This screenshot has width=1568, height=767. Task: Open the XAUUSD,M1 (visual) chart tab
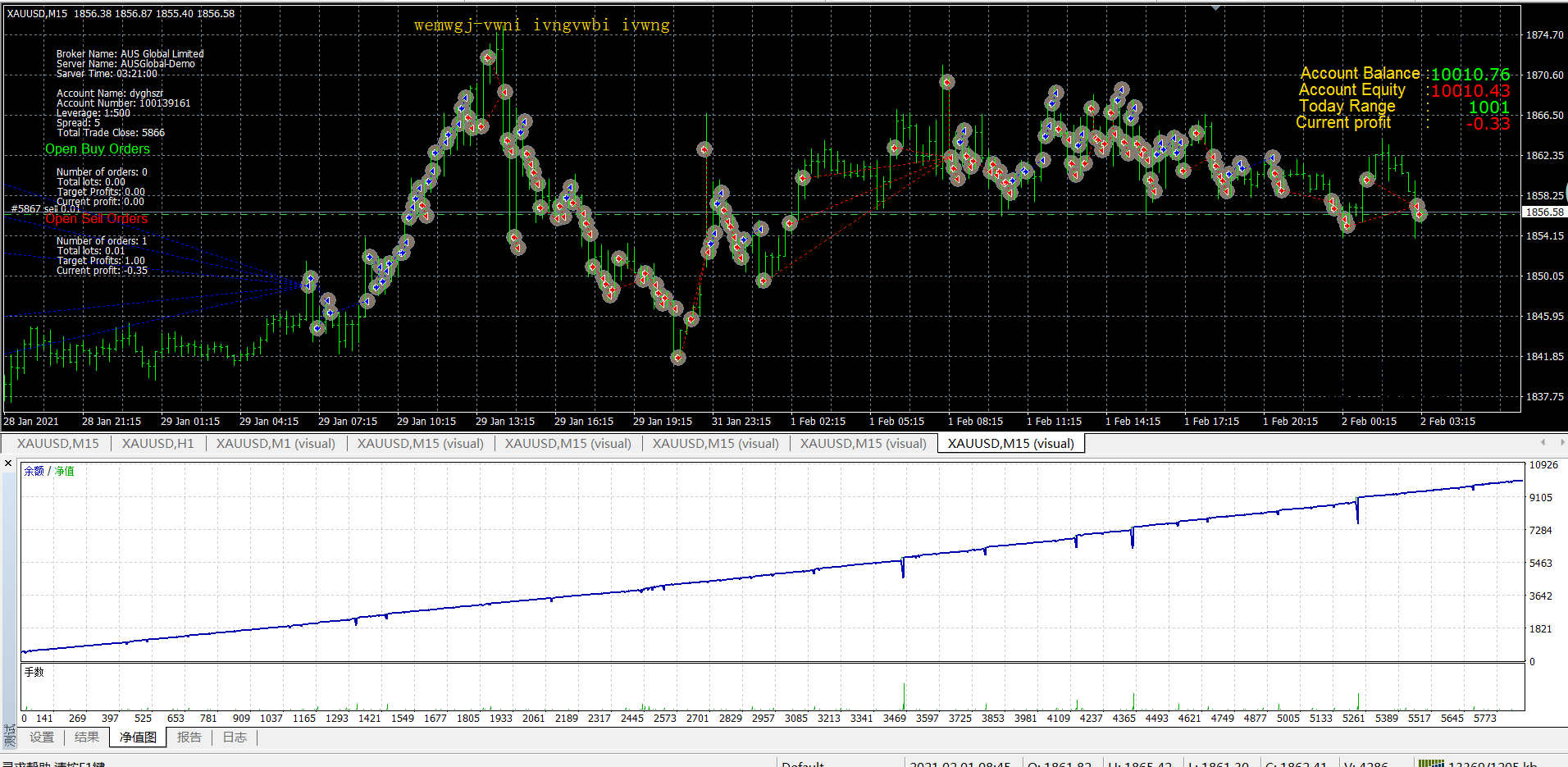coord(276,443)
